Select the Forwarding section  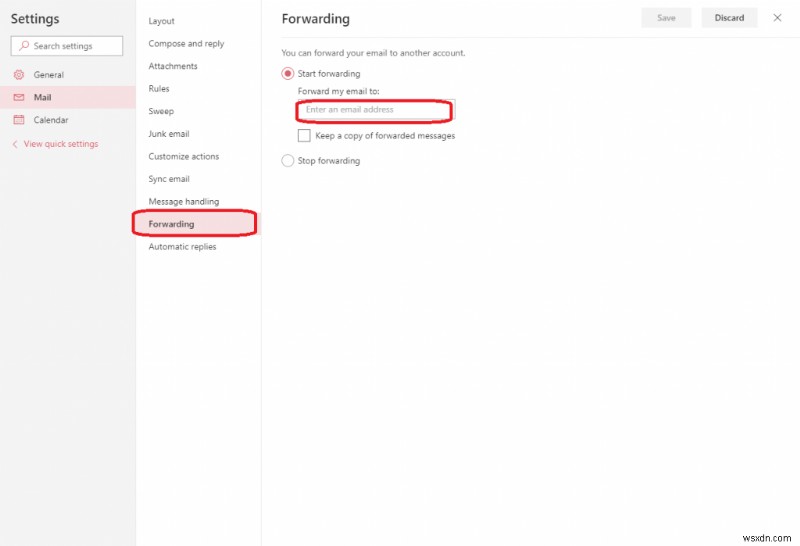click(x=198, y=224)
